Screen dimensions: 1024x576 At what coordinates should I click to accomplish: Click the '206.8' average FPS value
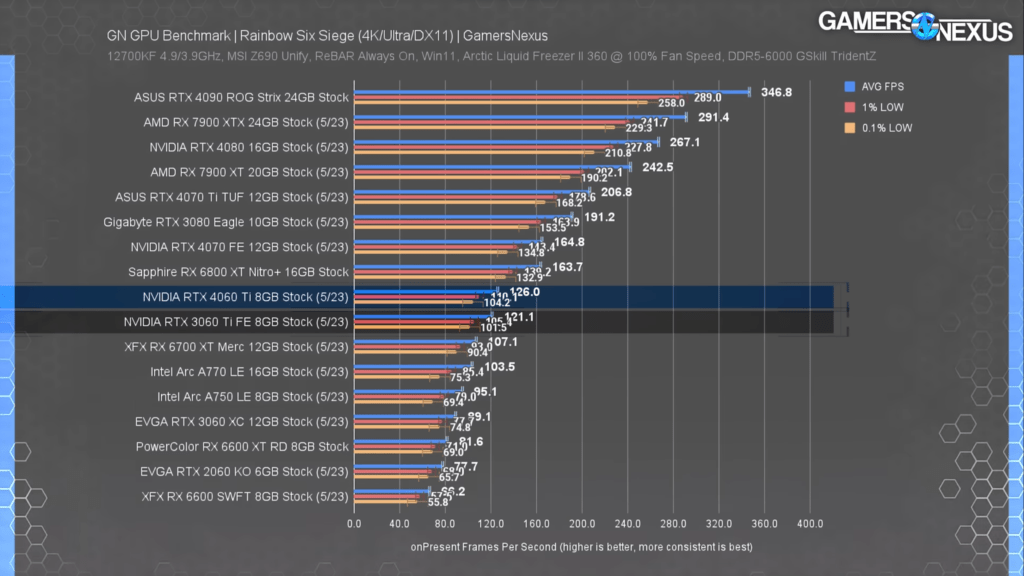[x=616, y=192]
